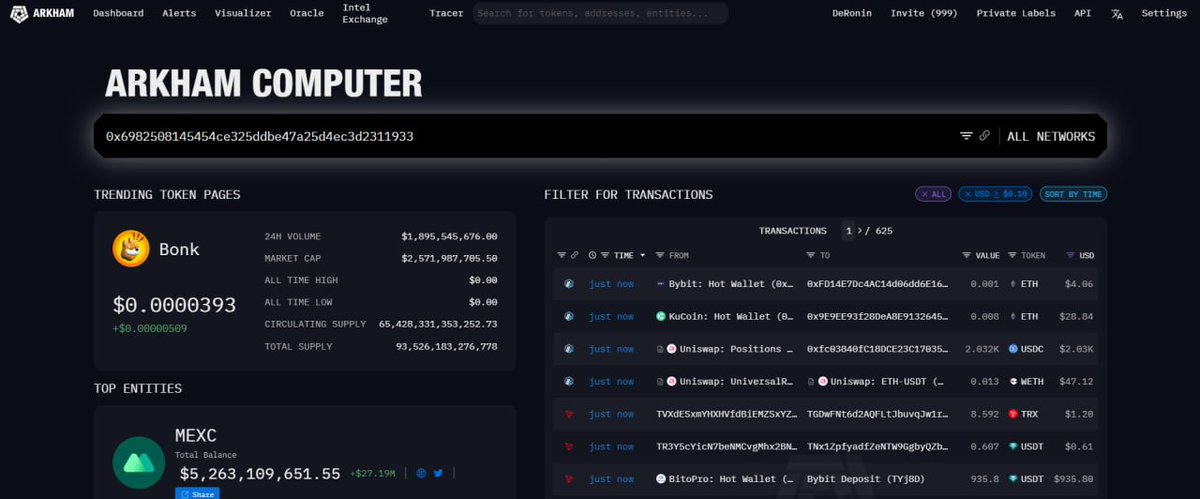1200x499 pixels.
Task: Open the ALL NETWORKS selector
Action: click(1051, 136)
